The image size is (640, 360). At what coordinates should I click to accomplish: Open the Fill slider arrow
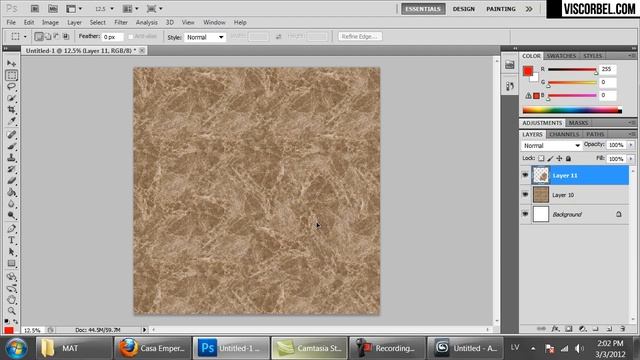pos(631,158)
